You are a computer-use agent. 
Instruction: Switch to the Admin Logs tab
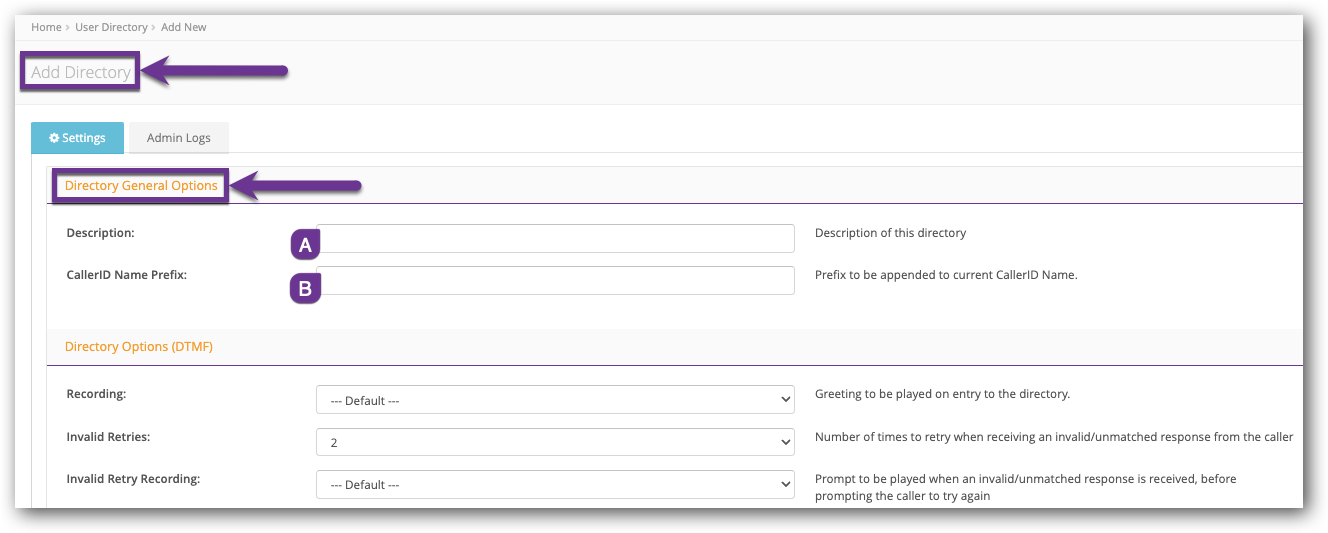178,138
